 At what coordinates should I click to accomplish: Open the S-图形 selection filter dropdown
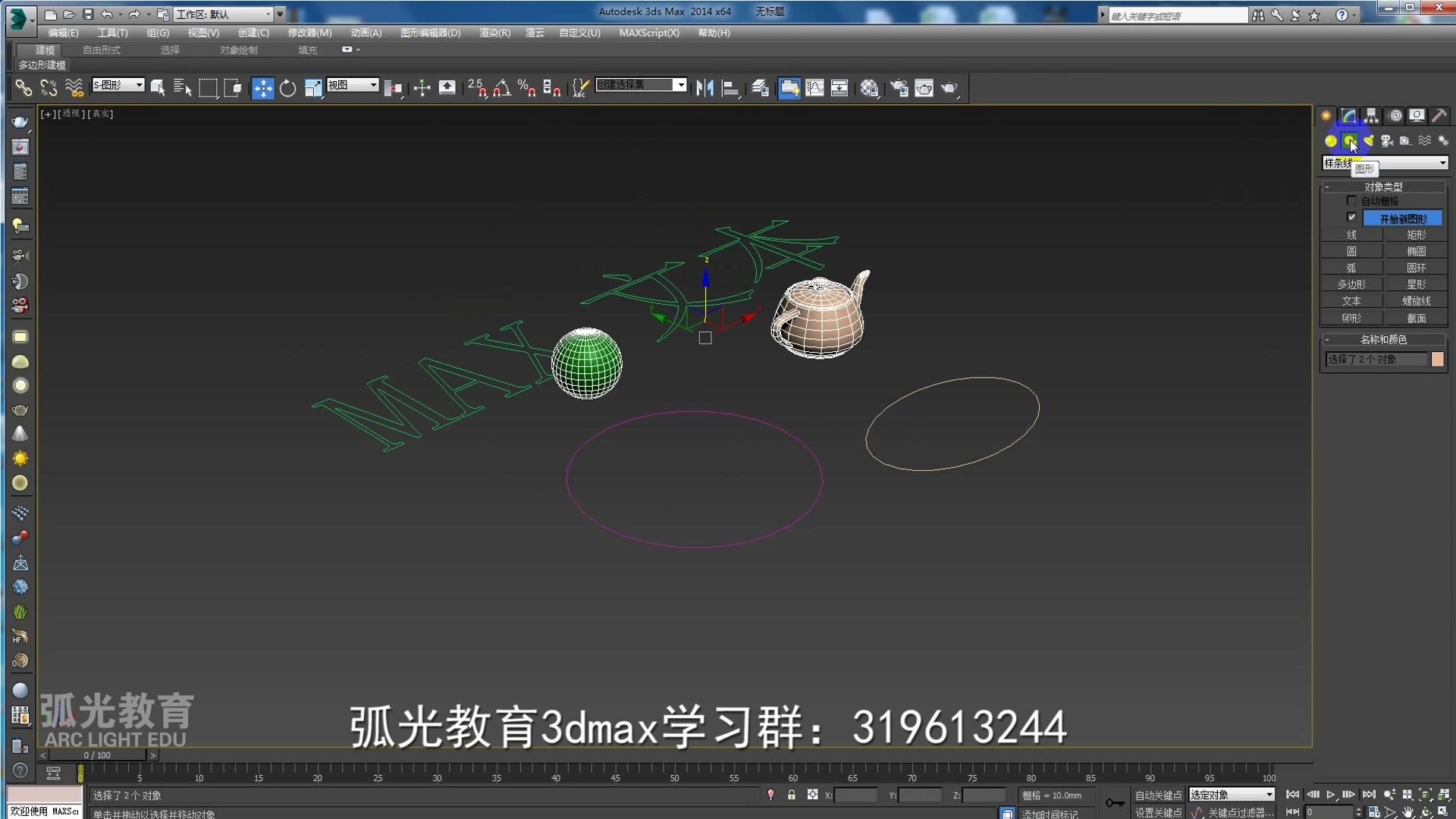(x=139, y=85)
